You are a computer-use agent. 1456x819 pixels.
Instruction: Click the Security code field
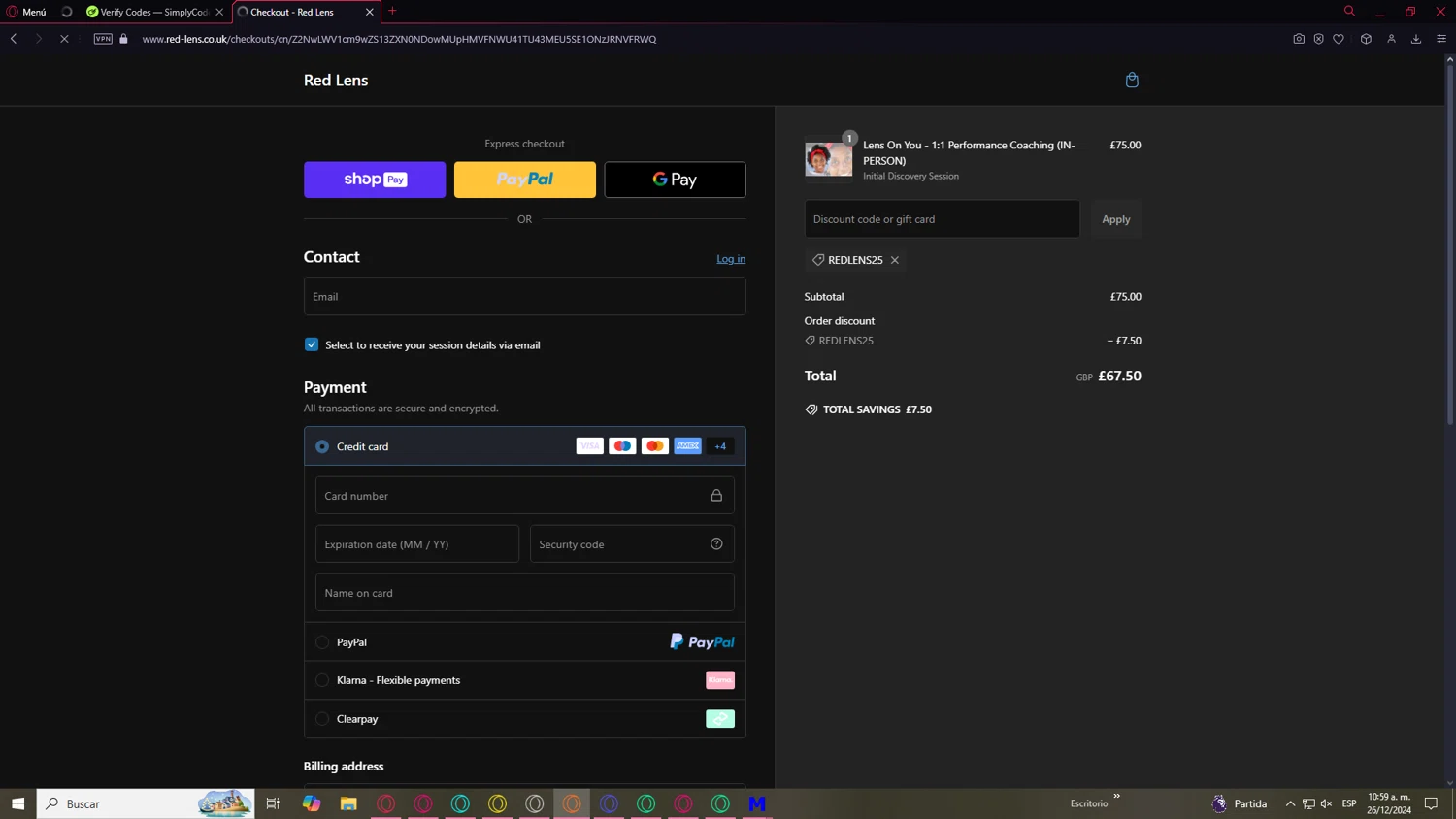(632, 544)
